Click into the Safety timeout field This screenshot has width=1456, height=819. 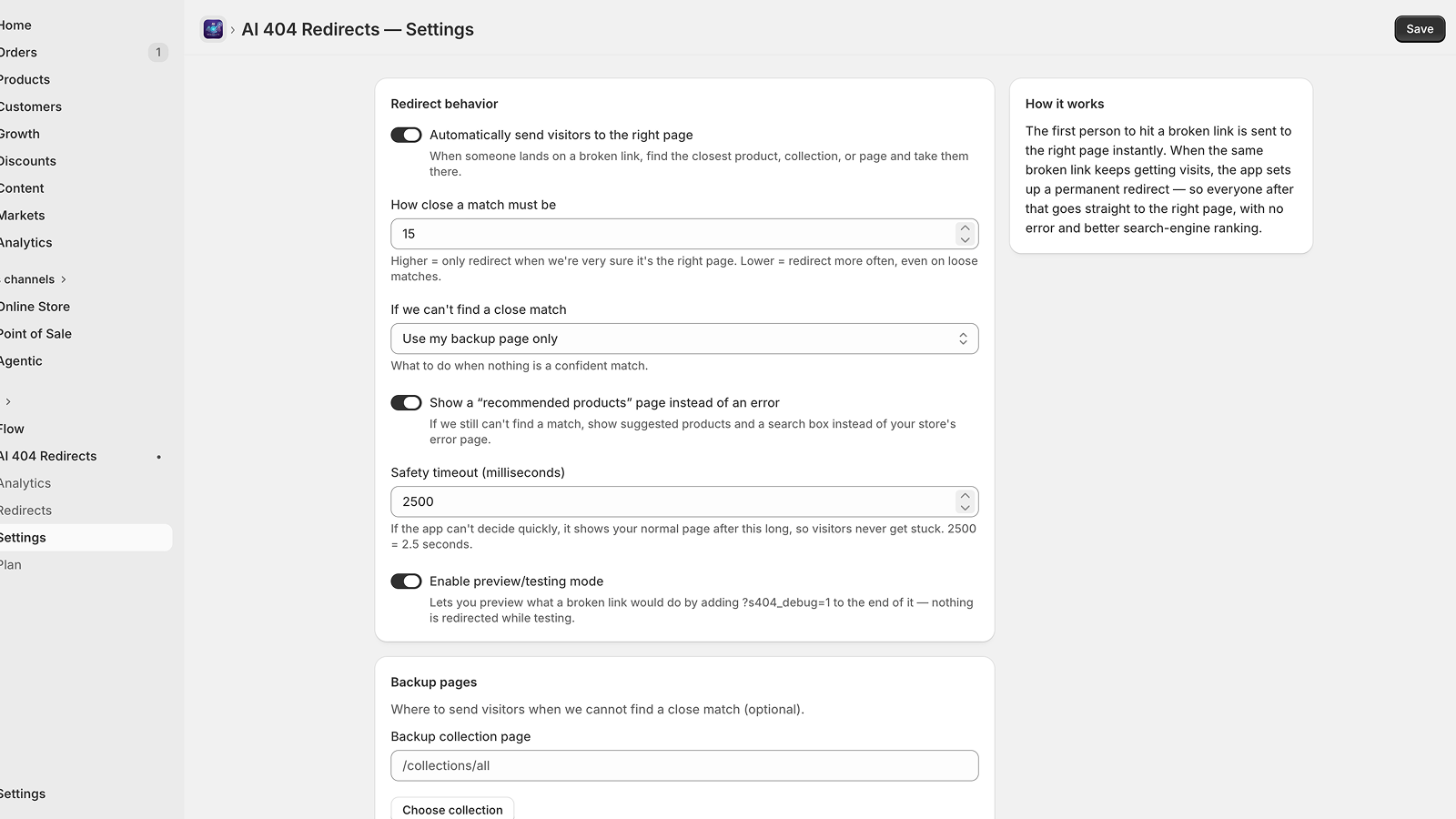click(673, 501)
